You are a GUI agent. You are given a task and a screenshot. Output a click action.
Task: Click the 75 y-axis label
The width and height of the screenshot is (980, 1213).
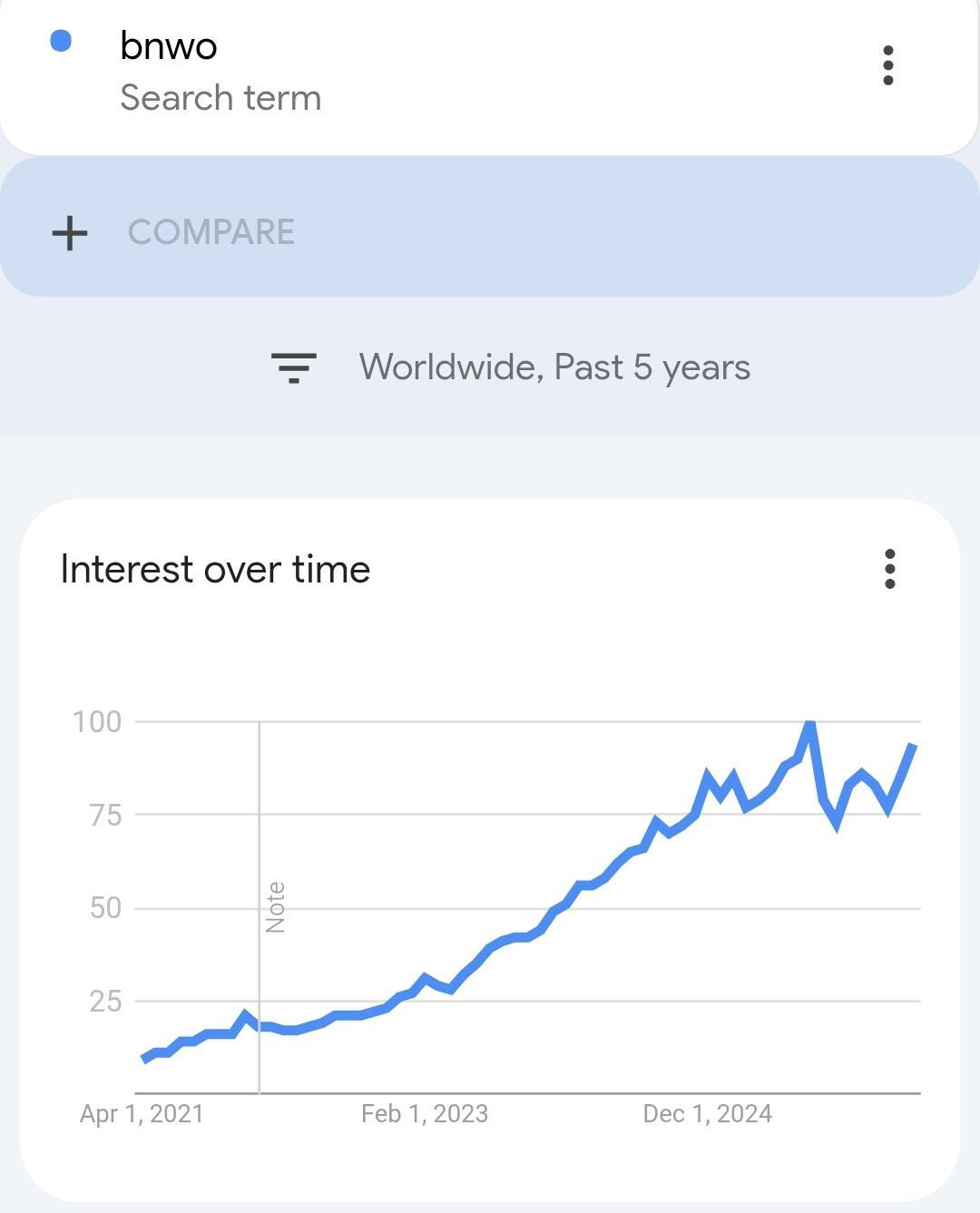pyautogui.click(x=105, y=815)
